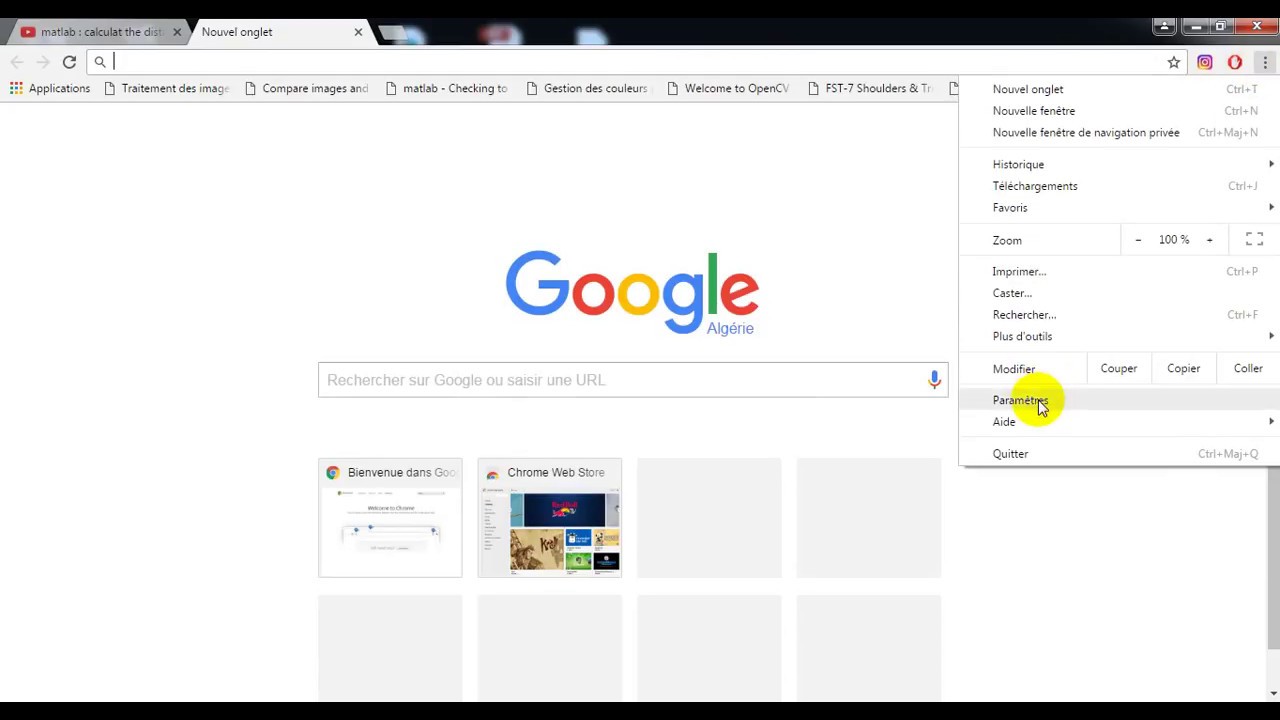Expand the Plus d'outils submenu
Image resolution: width=1280 pixels, height=720 pixels.
pos(1119,336)
